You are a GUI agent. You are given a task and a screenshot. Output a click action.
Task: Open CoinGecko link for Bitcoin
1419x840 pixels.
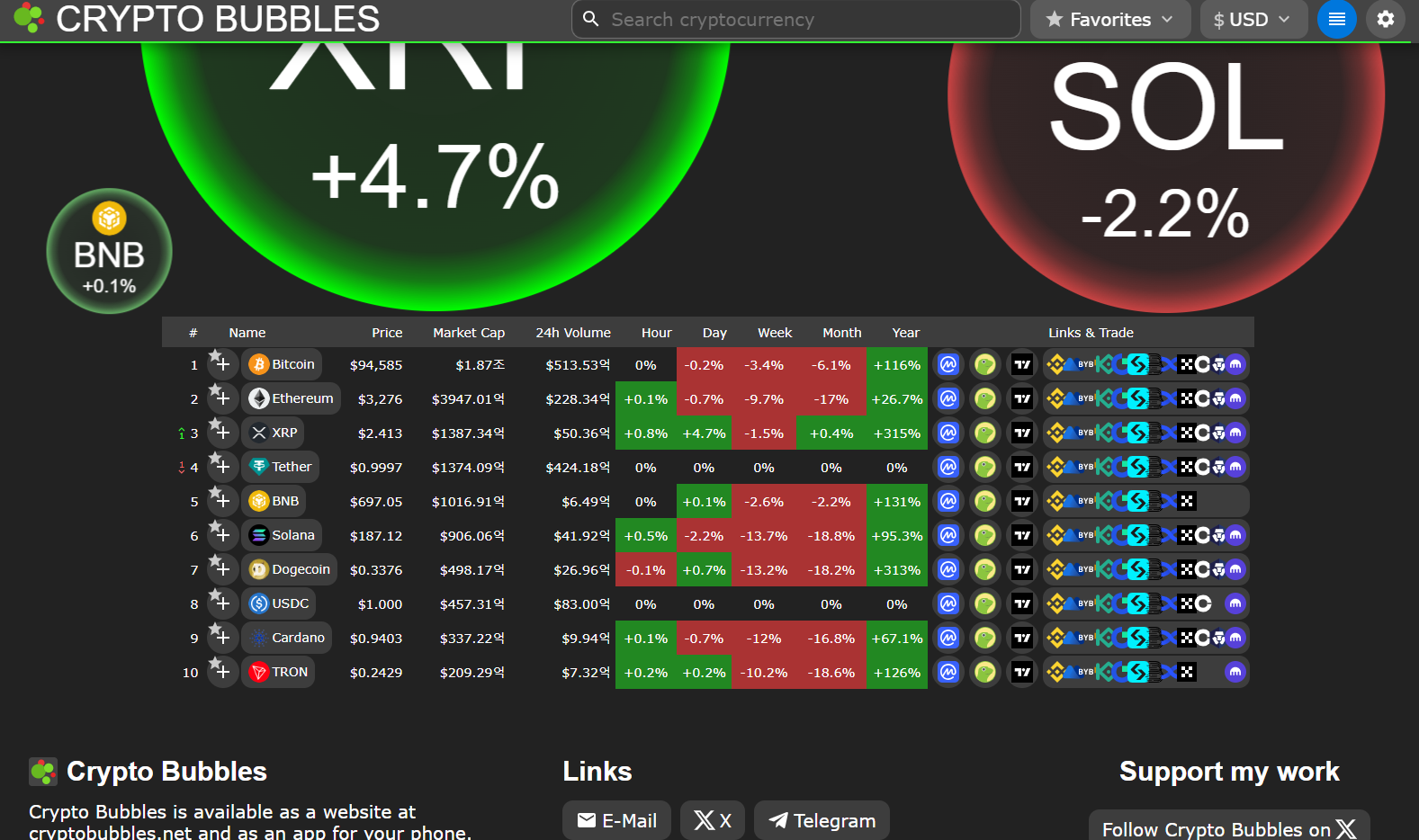[985, 364]
